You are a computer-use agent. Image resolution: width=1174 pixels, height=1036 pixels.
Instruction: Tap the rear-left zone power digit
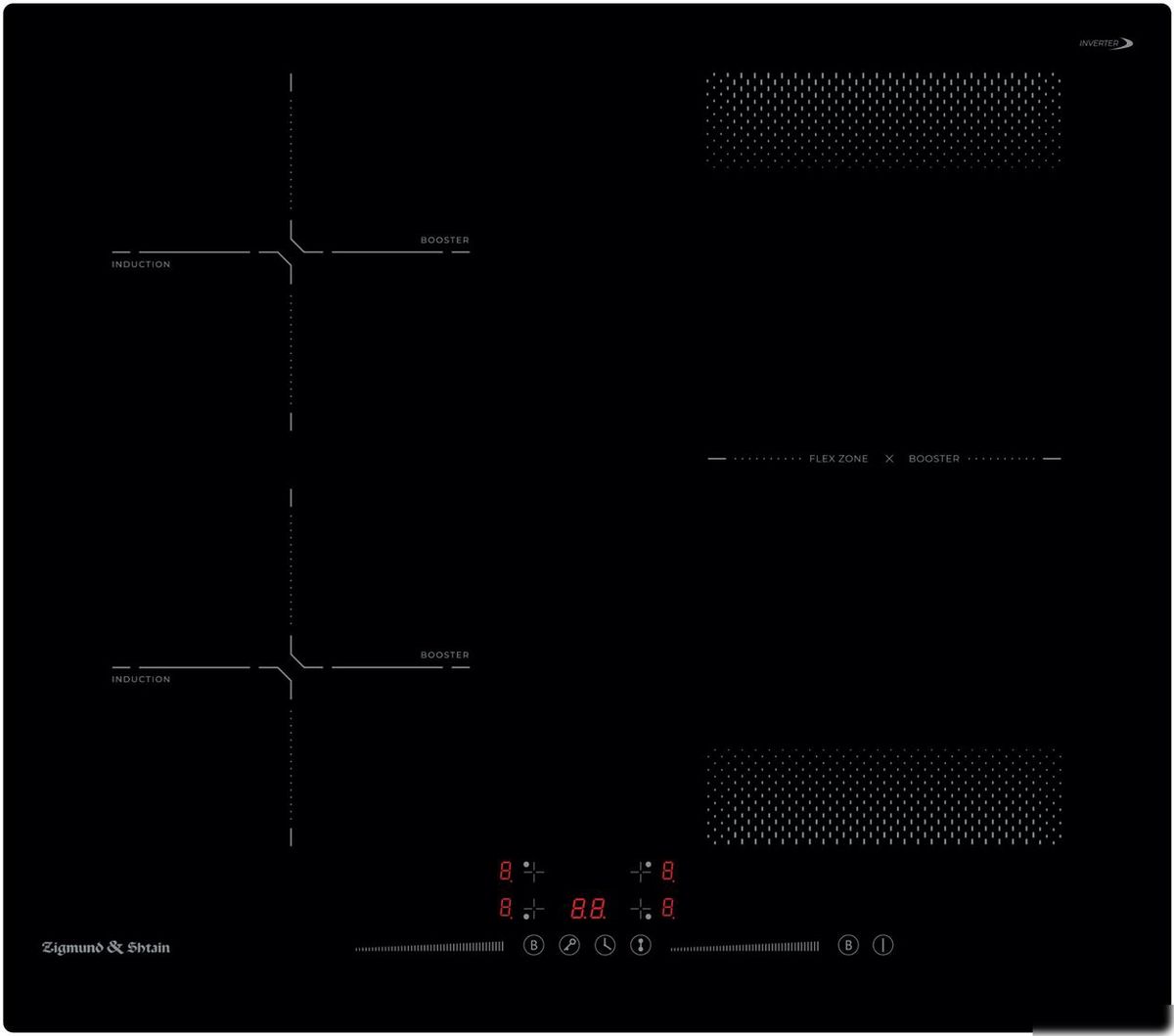click(506, 870)
